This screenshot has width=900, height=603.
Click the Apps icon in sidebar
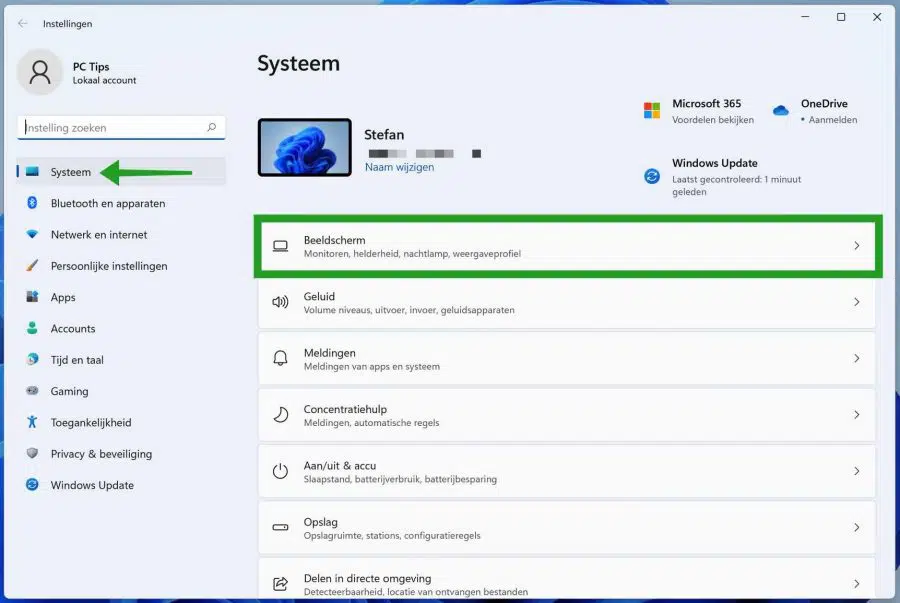coord(32,297)
